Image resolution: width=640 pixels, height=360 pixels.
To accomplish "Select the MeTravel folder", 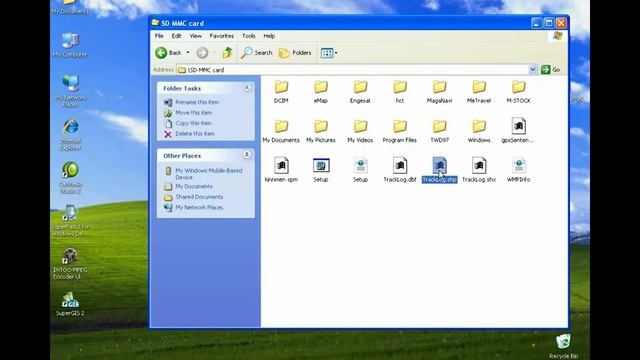I will pos(479,91).
